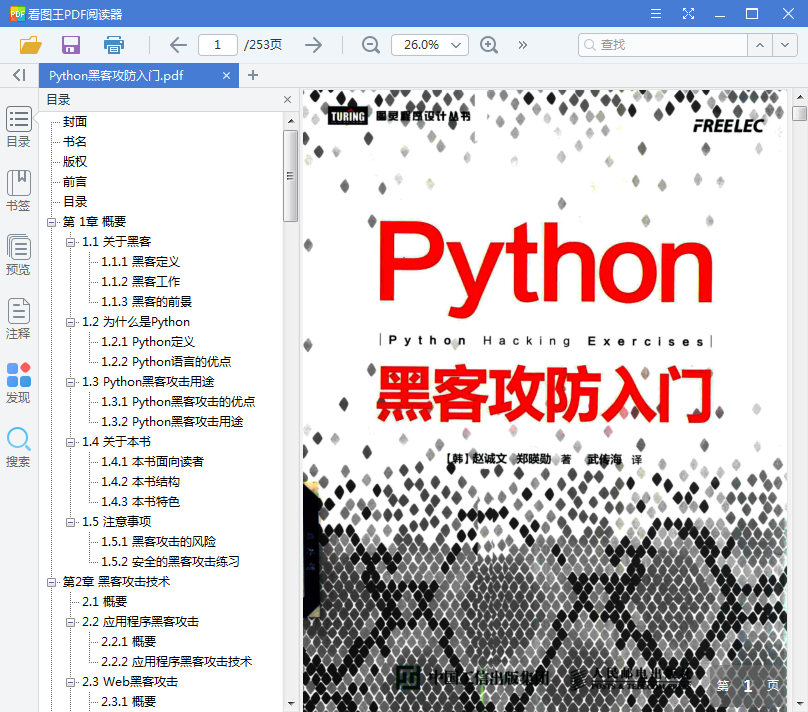Click outline panel scroll-up arrow
Viewport: 808px width, 712px height.
(x=291, y=121)
